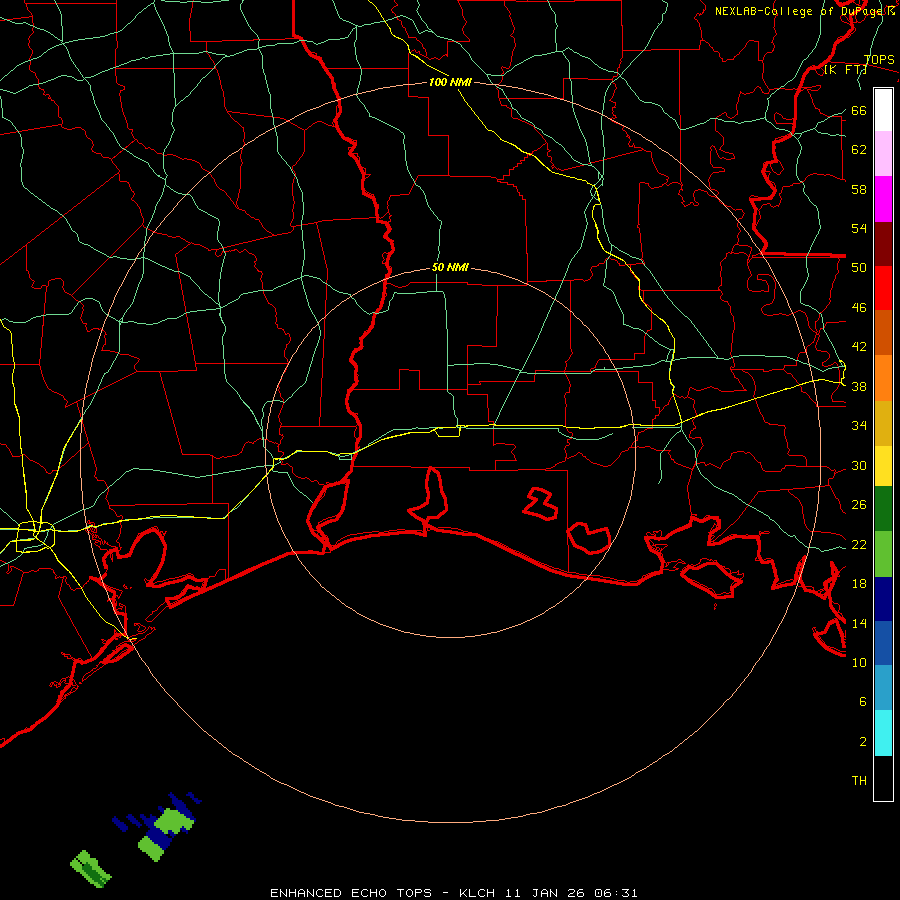900x900 pixels.
Task: Click the 66 legend value
Action: coord(859,110)
